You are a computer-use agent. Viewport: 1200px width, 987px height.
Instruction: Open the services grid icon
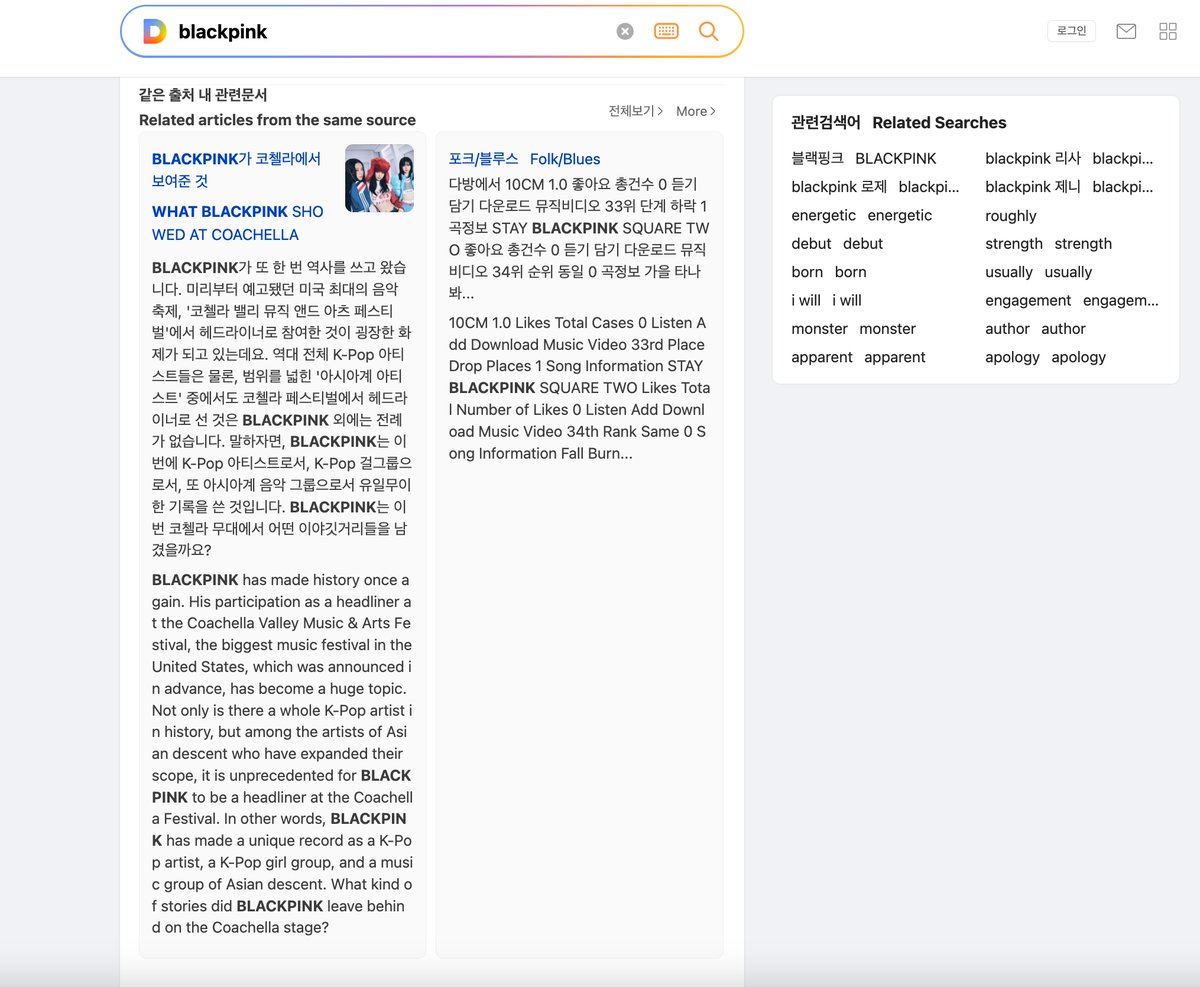1168,31
